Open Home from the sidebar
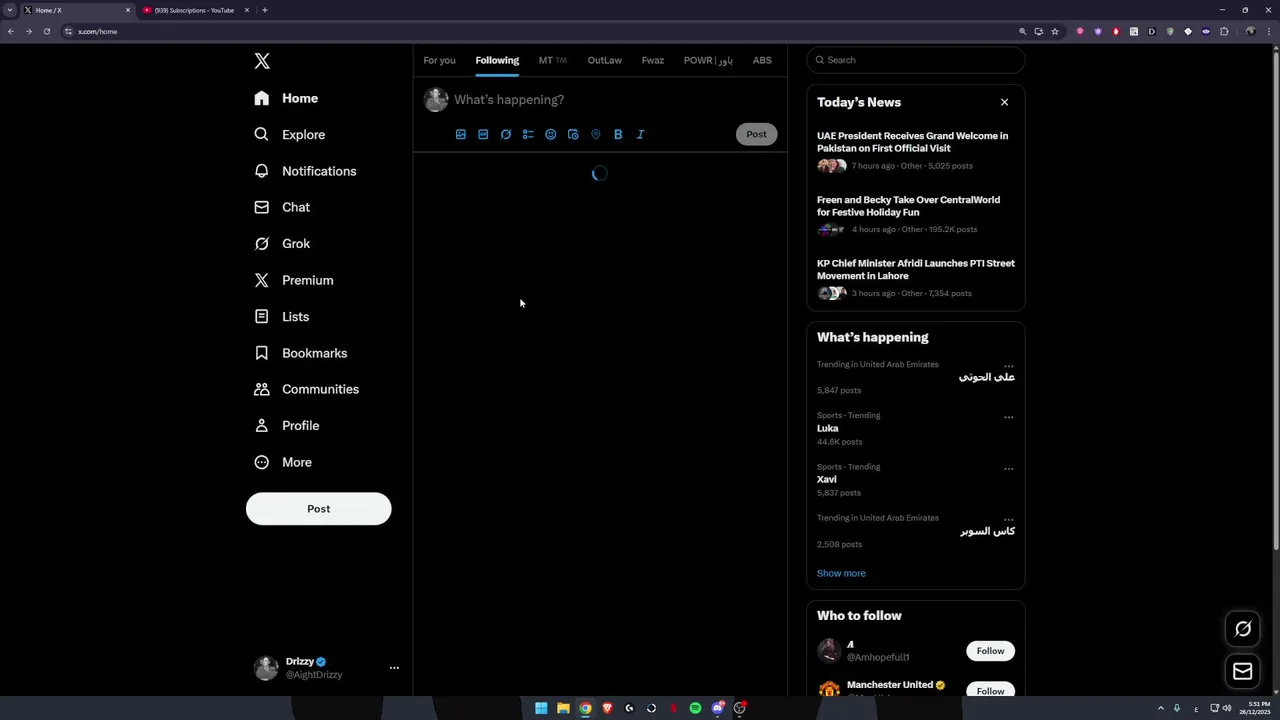1280x720 pixels. click(x=286, y=98)
